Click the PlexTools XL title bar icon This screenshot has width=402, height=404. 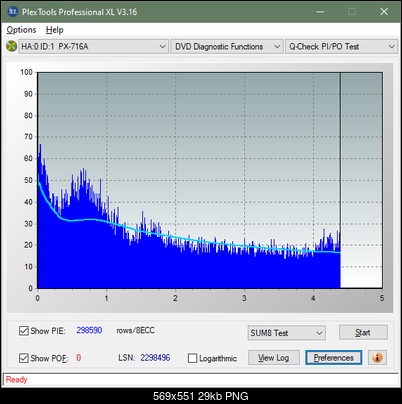tap(12, 12)
